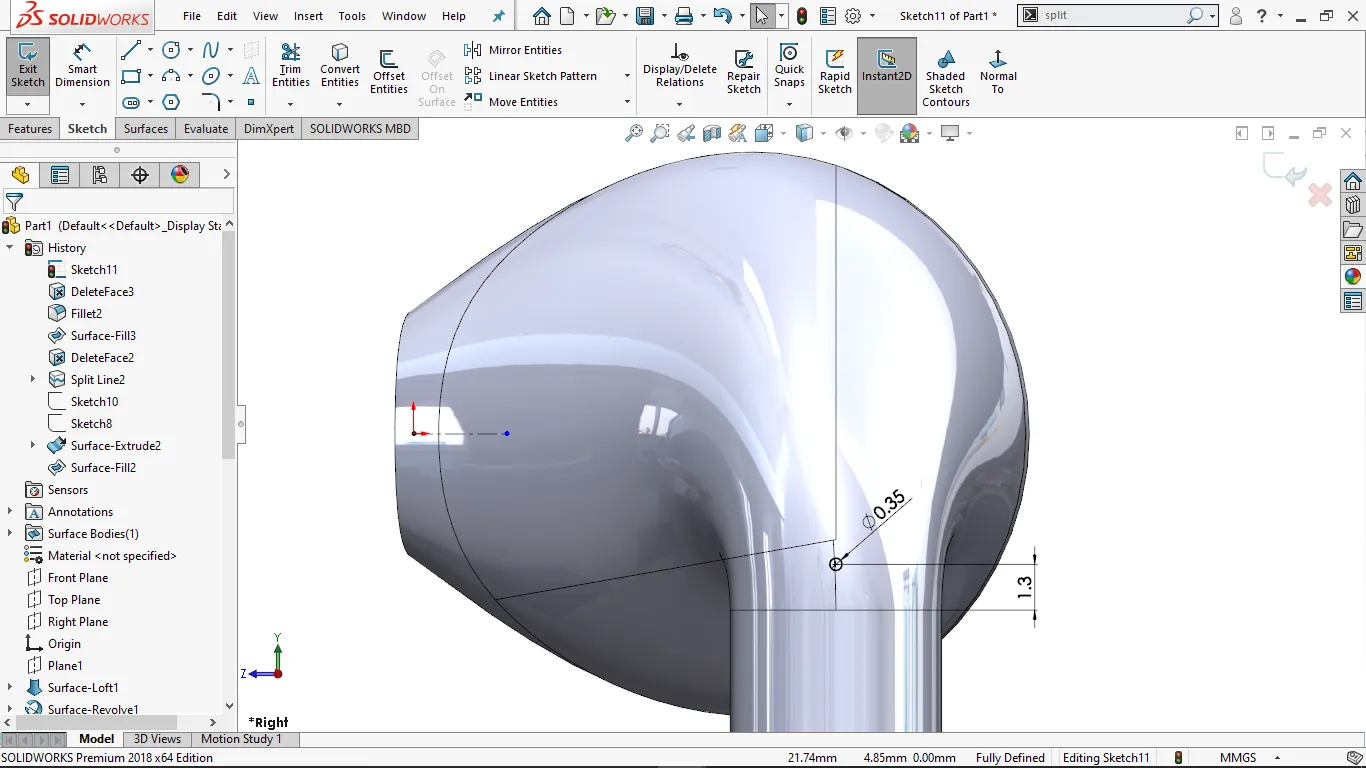The height and width of the screenshot is (768, 1366).
Task: Expand the Split Line2 feature
Action: (x=33, y=380)
